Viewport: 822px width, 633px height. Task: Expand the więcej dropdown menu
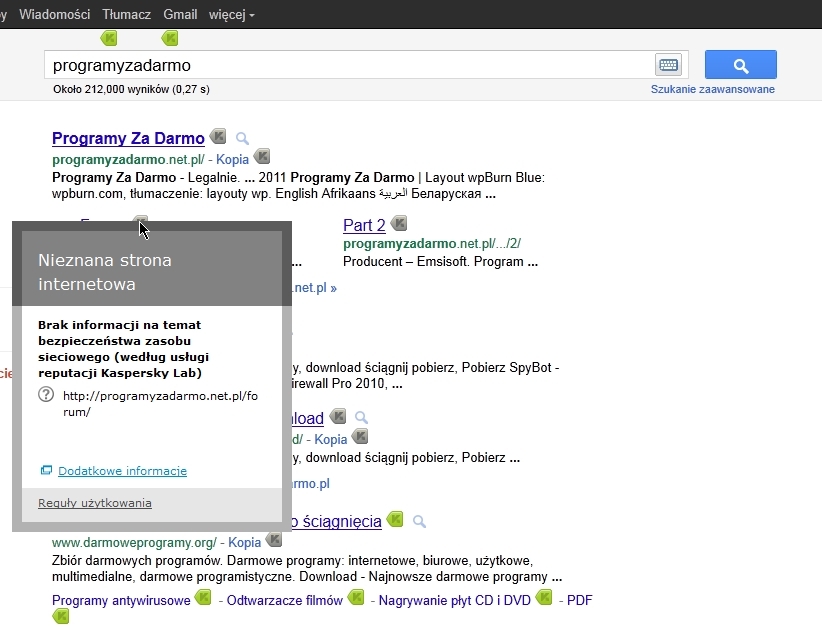[x=231, y=15]
